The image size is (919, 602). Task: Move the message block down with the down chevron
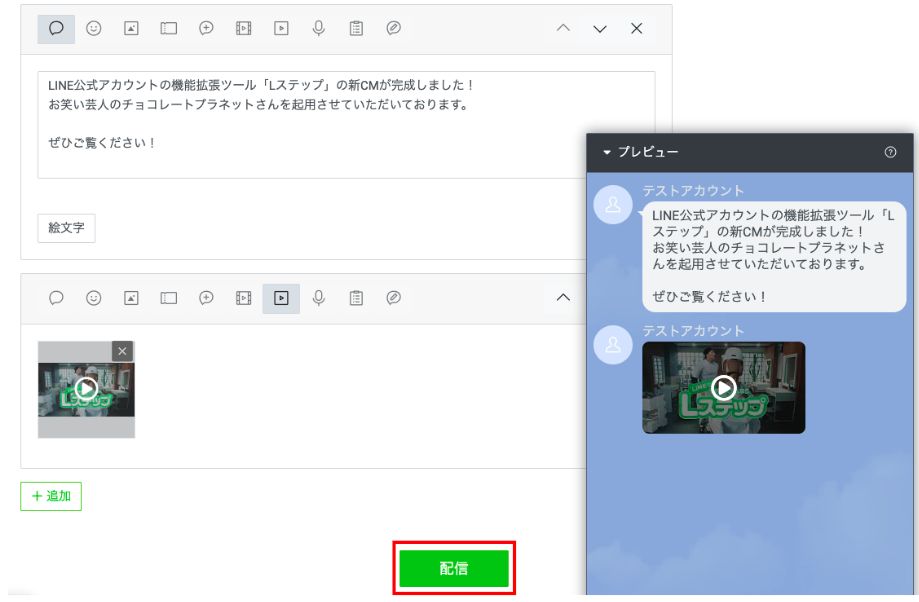(x=599, y=29)
